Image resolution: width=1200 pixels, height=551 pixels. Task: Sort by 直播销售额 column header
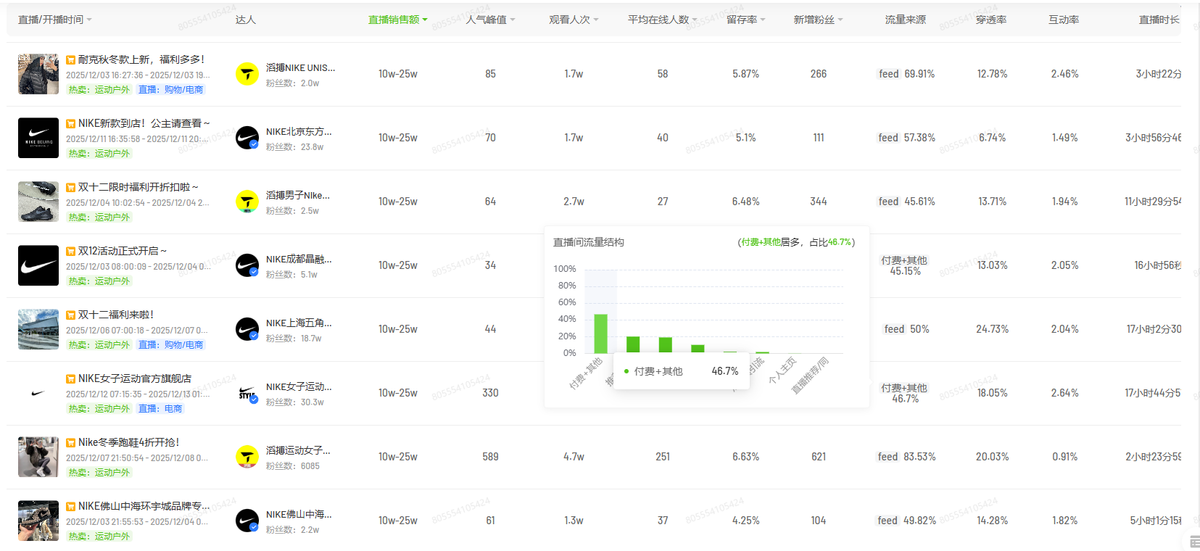pos(397,20)
